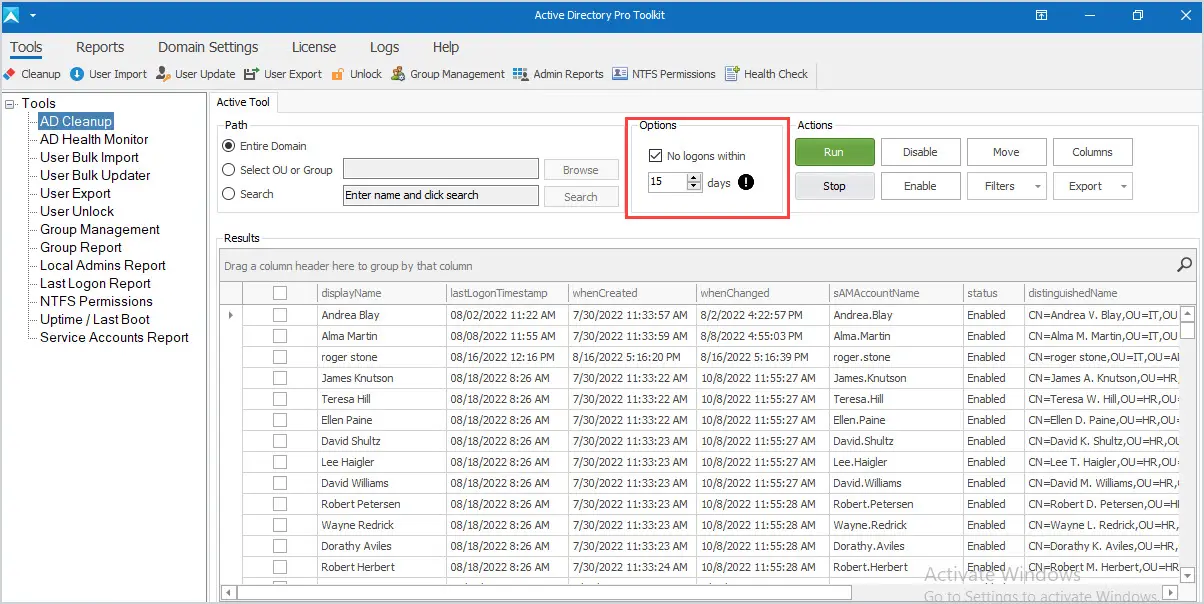The width and height of the screenshot is (1204, 604).
Task: Check the row for James Knutson
Action: click(x=280, y=378)
